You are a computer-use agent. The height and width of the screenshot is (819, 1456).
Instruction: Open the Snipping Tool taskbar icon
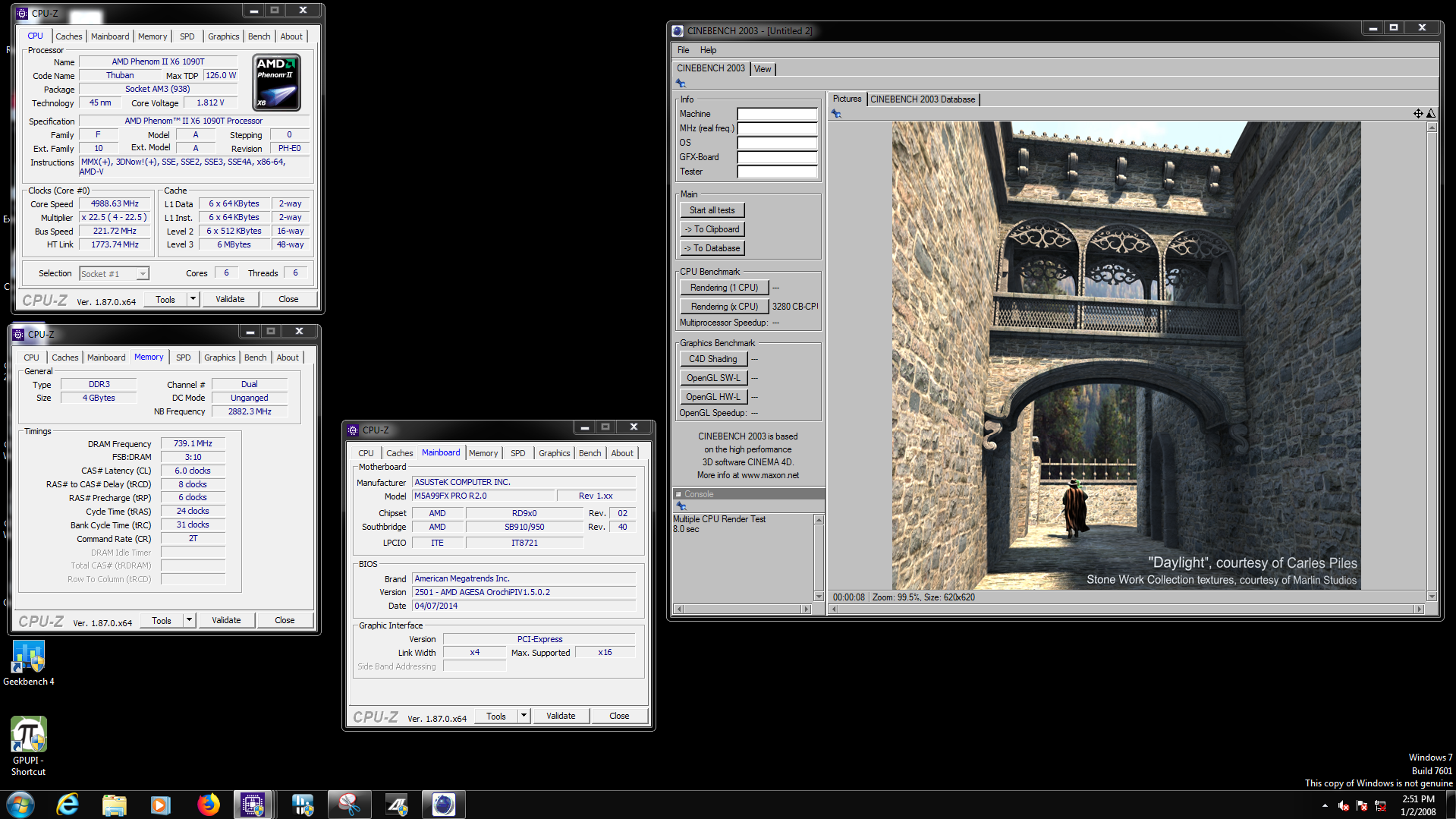(x=349, y=805)
